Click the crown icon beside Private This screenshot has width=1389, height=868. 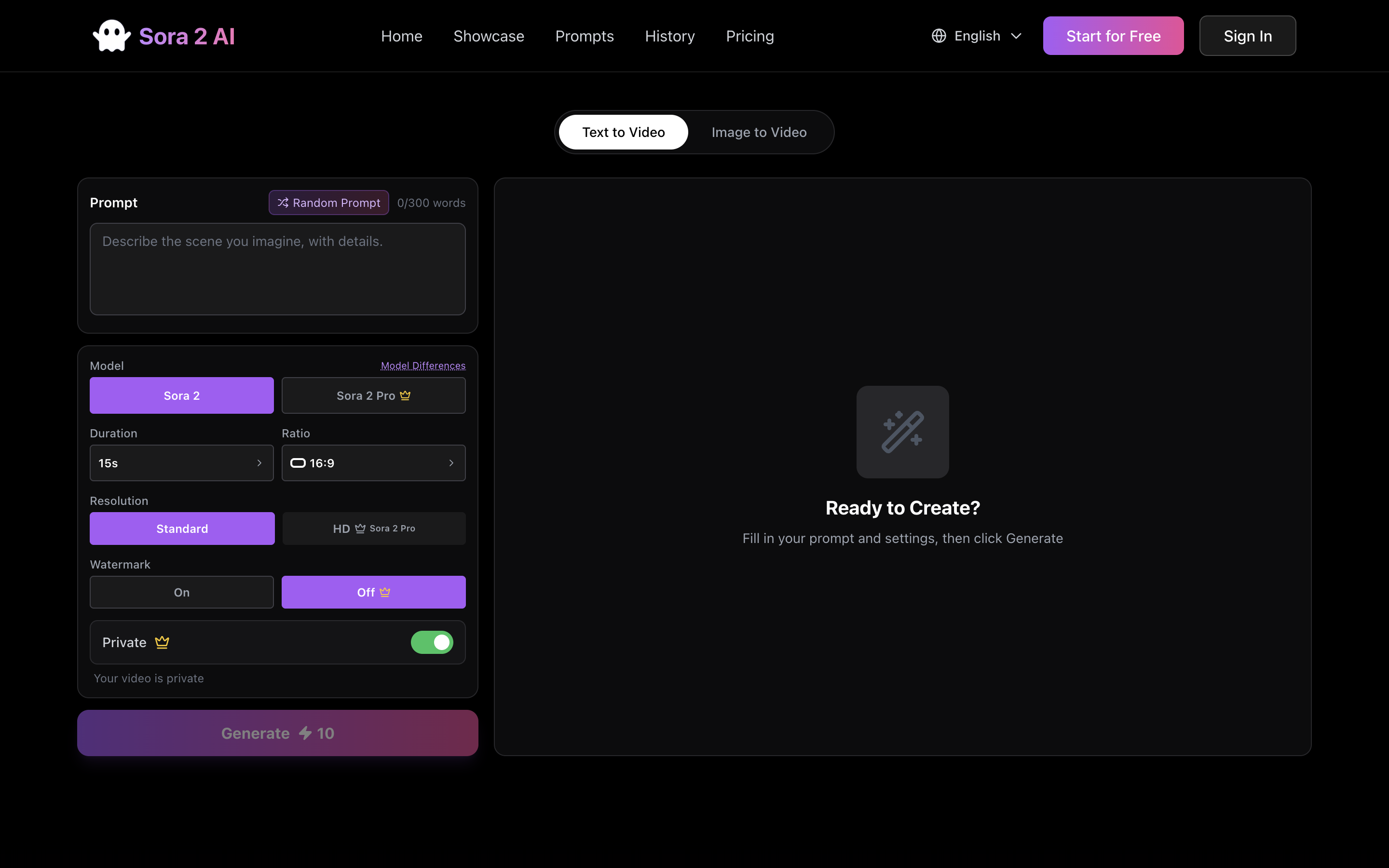click(x=162, y=642)
